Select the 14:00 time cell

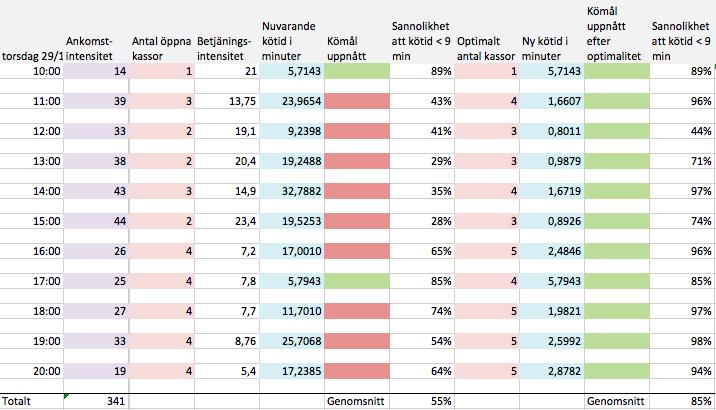coord(32,191)
